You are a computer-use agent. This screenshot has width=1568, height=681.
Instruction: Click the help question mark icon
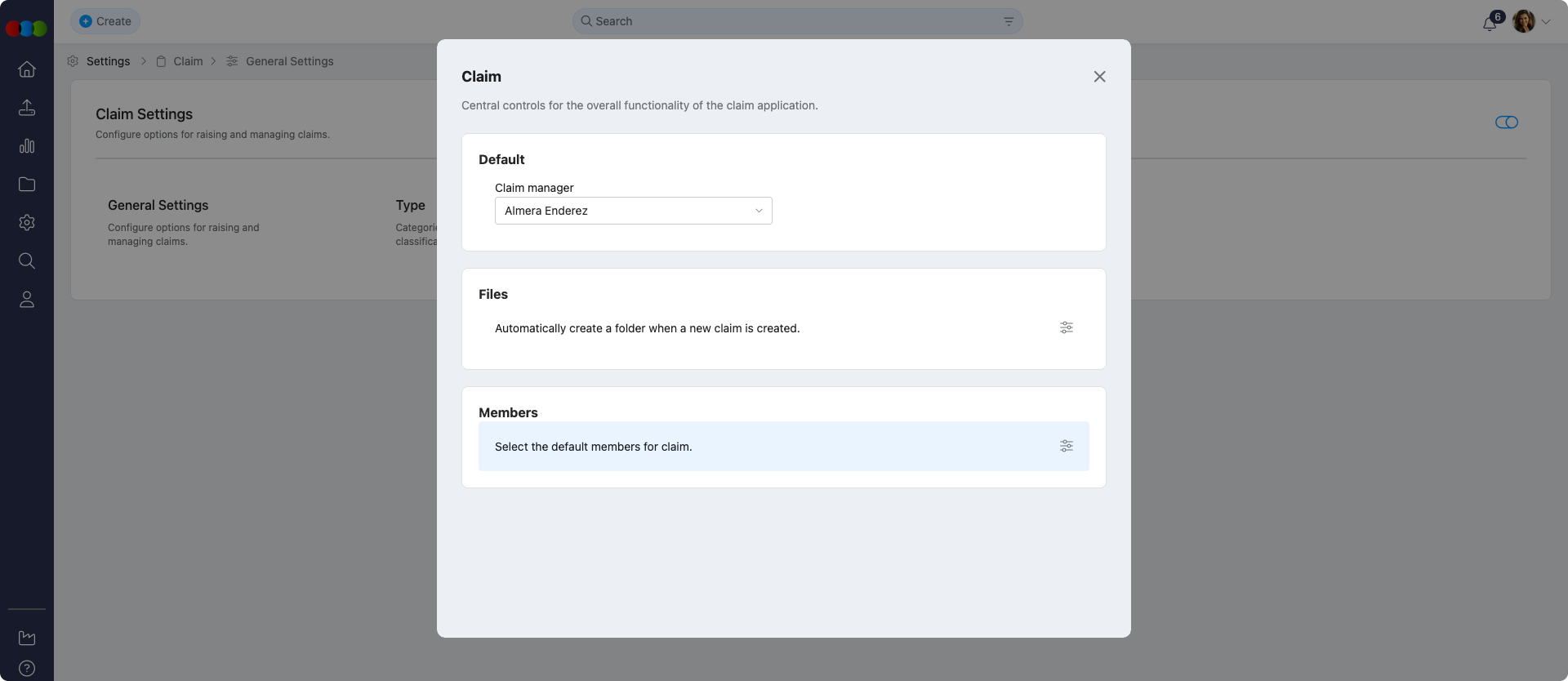pos(27,668)
